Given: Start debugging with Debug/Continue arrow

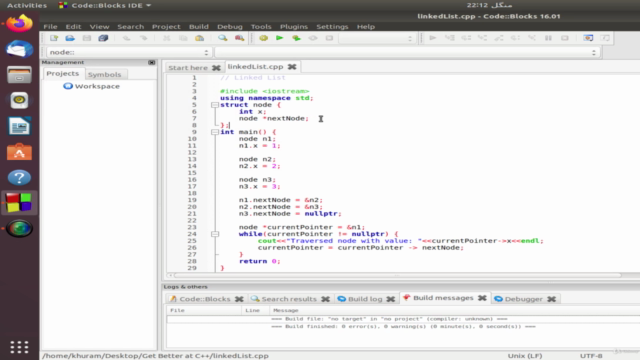Looking at the screenshot, I should click(x=433, y=38).
